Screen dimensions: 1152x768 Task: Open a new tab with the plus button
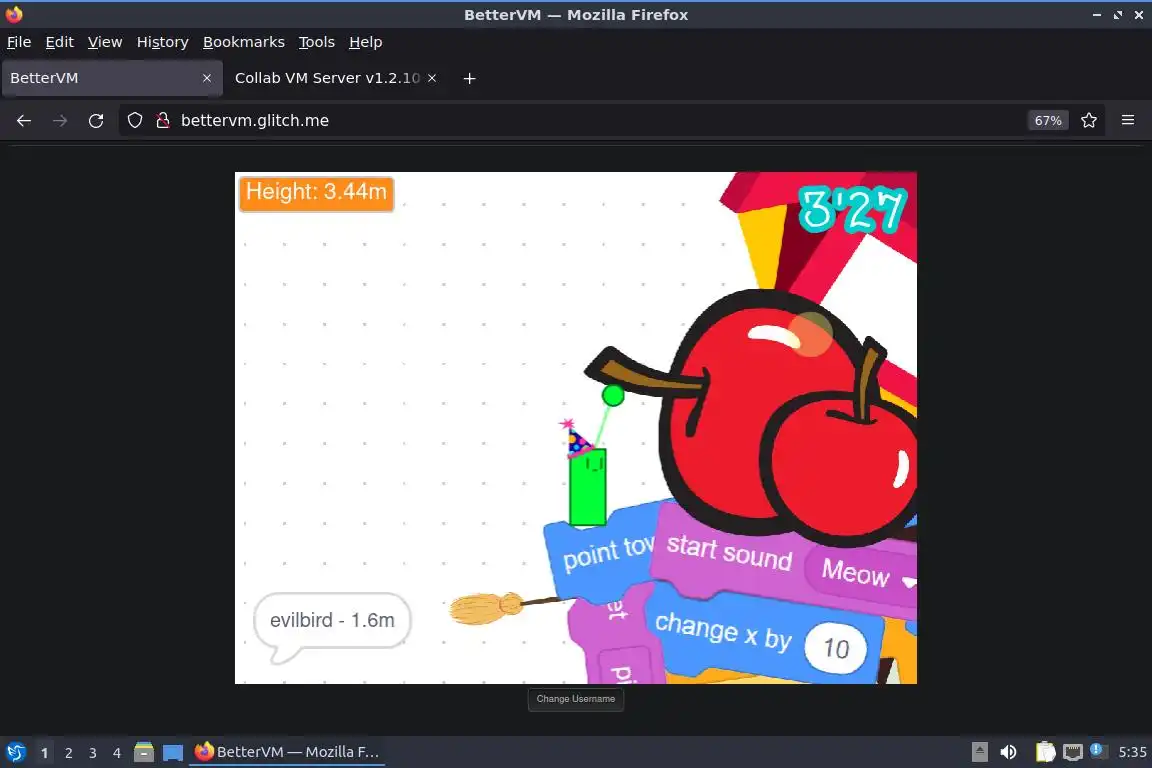469,79
